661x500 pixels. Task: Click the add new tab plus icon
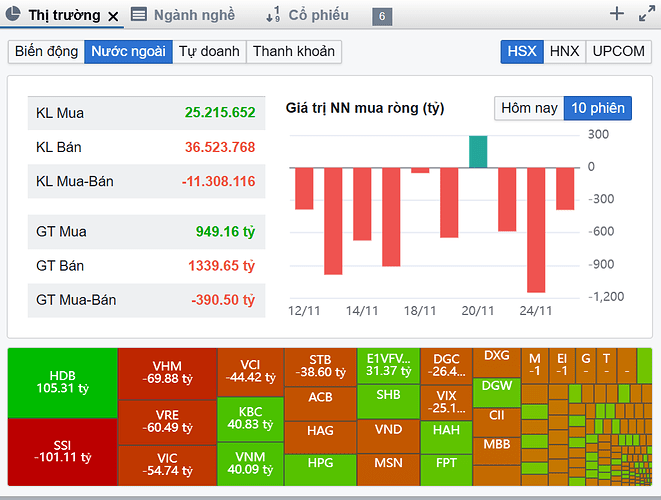point(617,14)
